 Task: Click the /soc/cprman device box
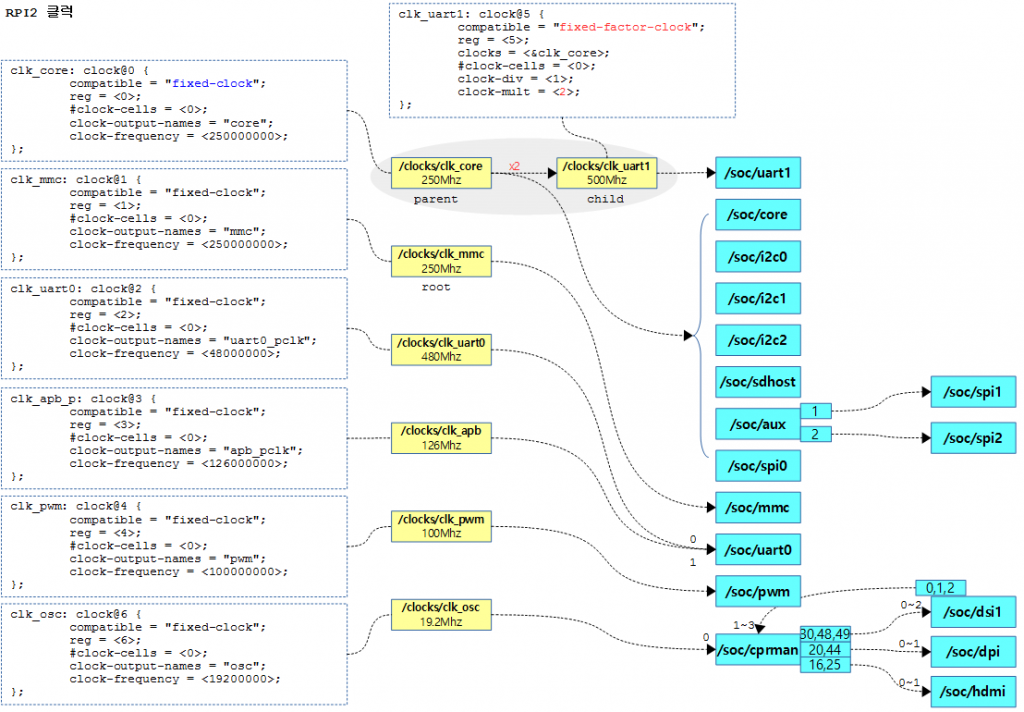758,650
